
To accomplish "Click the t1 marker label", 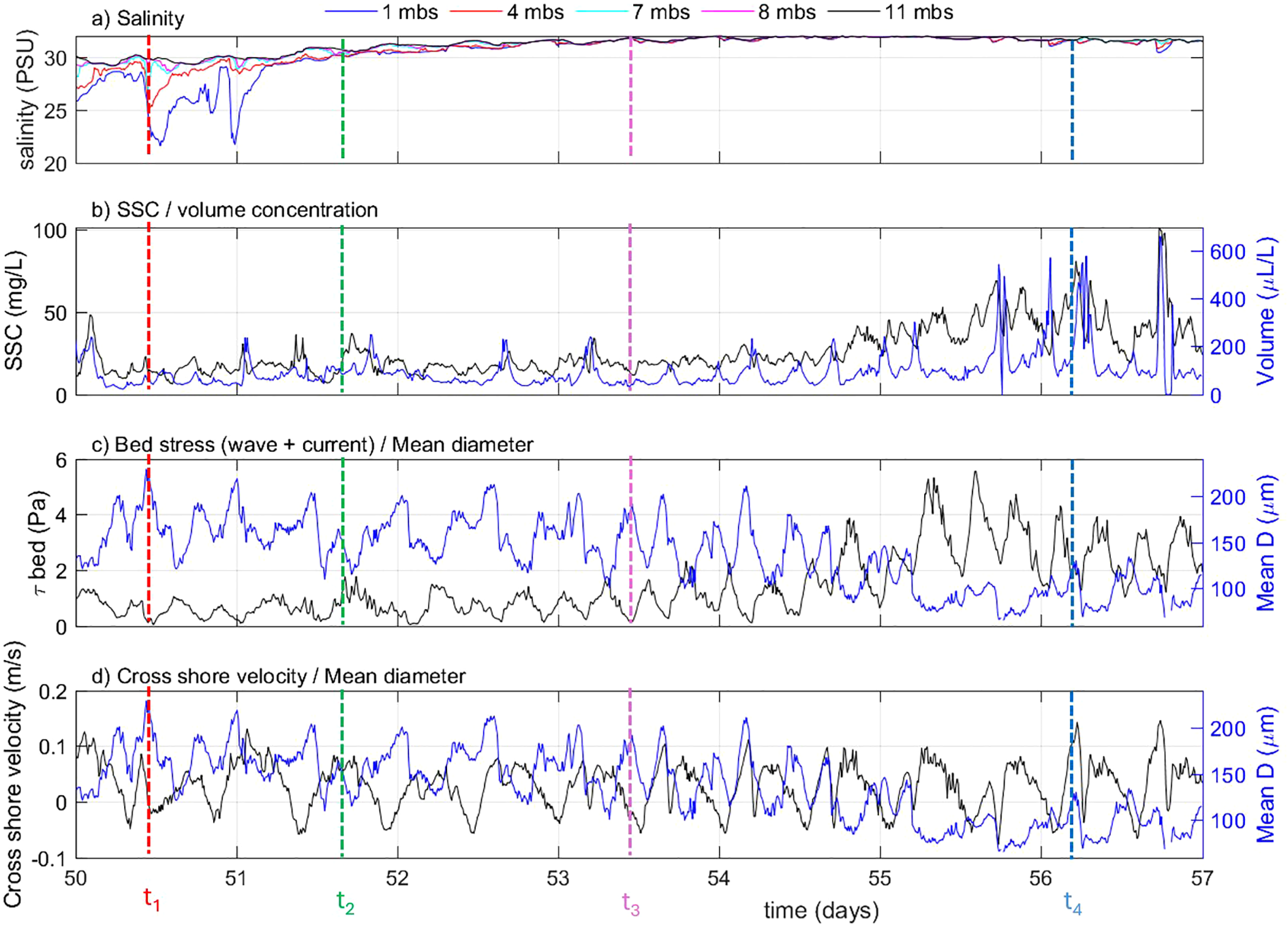I will pos(149,898).
